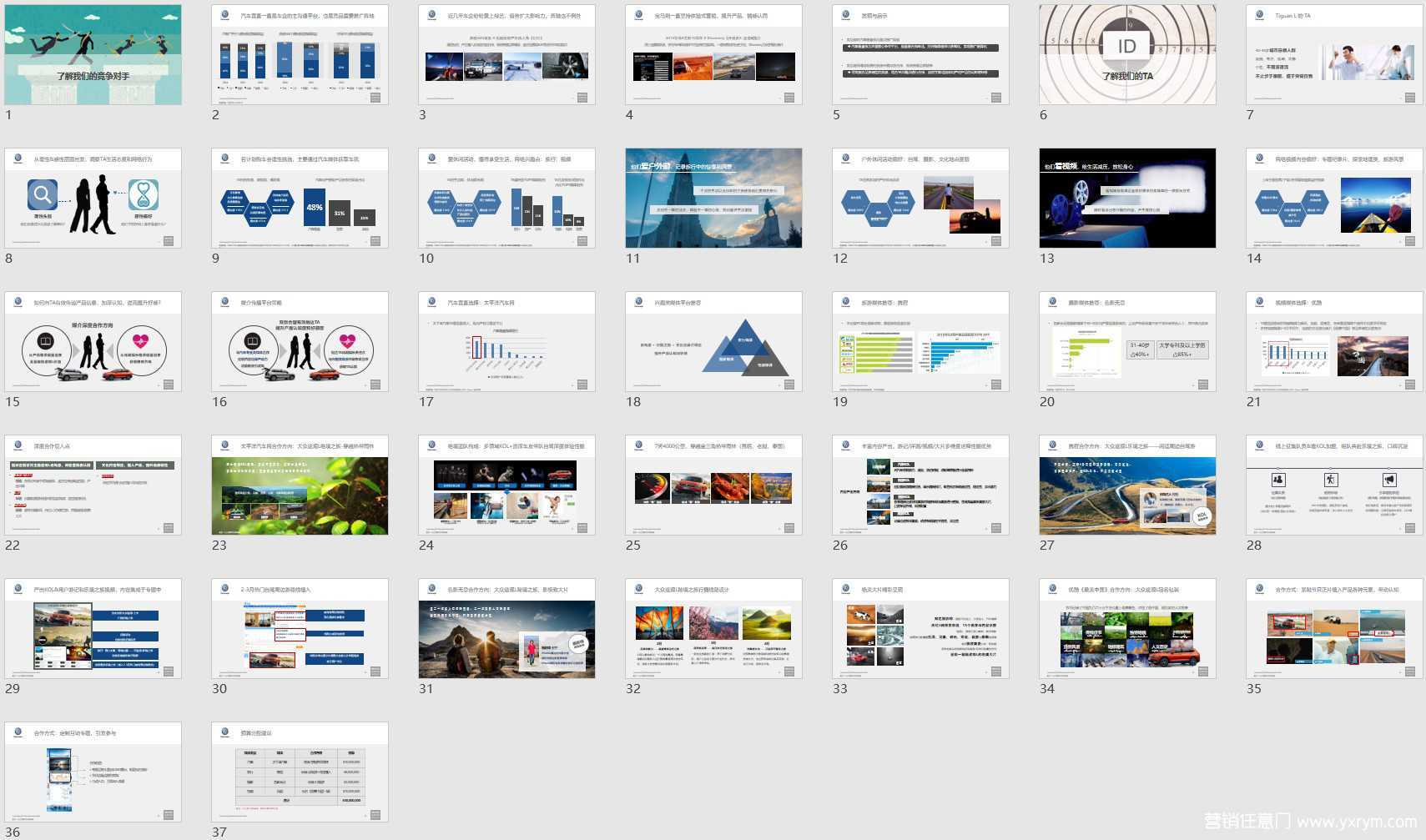The height and width of the screenshot is (840, 1426).
Task: Select slide 18 with blue triangle diagram
Action: tap(713, 341)
